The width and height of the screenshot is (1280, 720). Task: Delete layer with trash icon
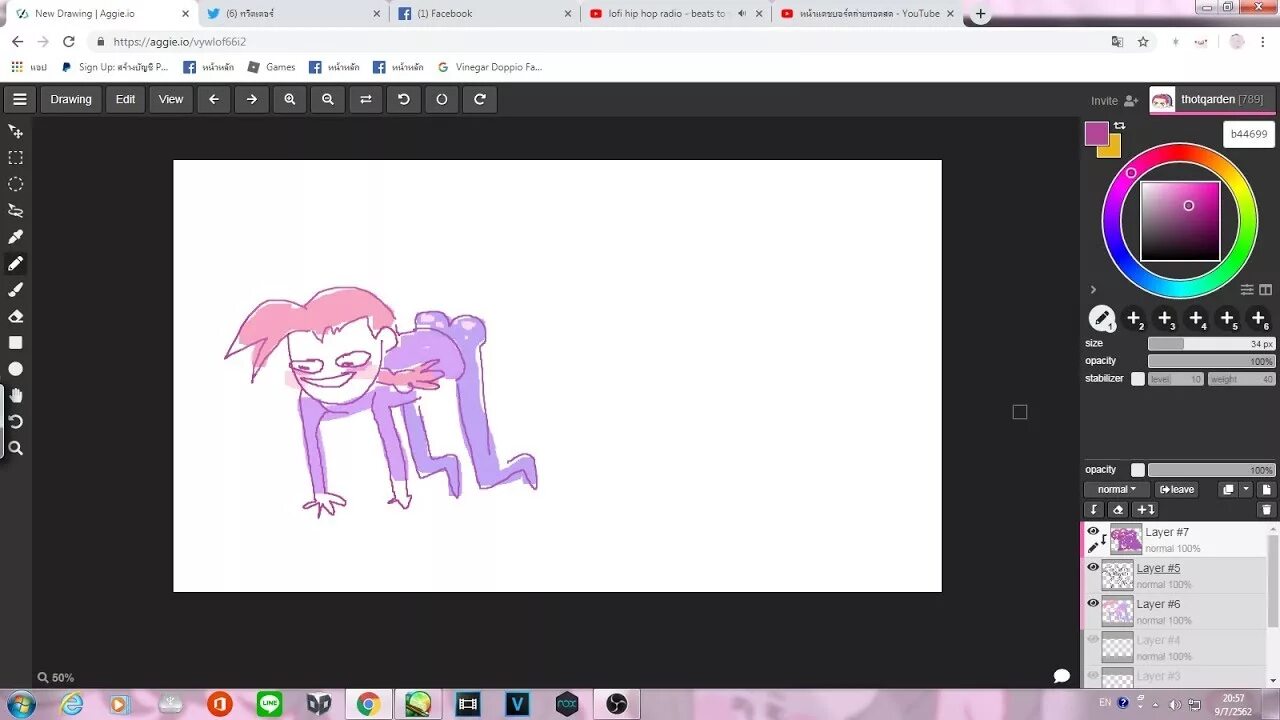pyautogui.click(x=1266, y=510)
